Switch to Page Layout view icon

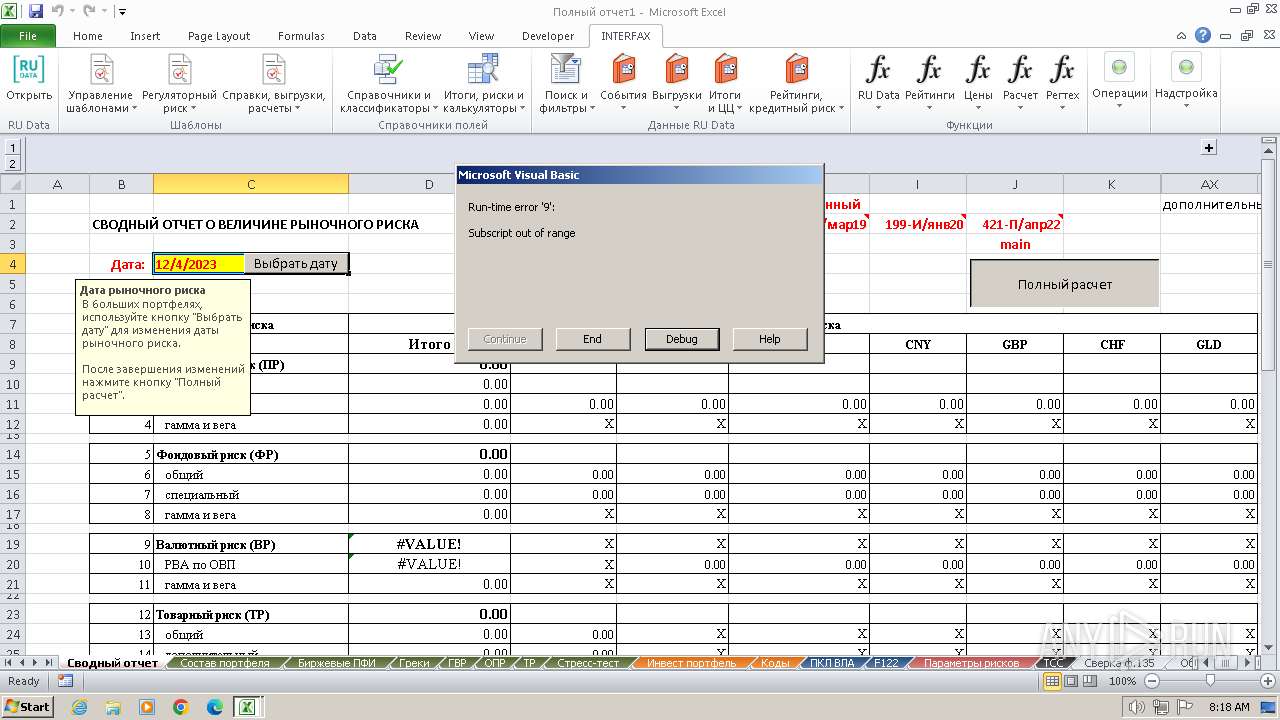1071,681
